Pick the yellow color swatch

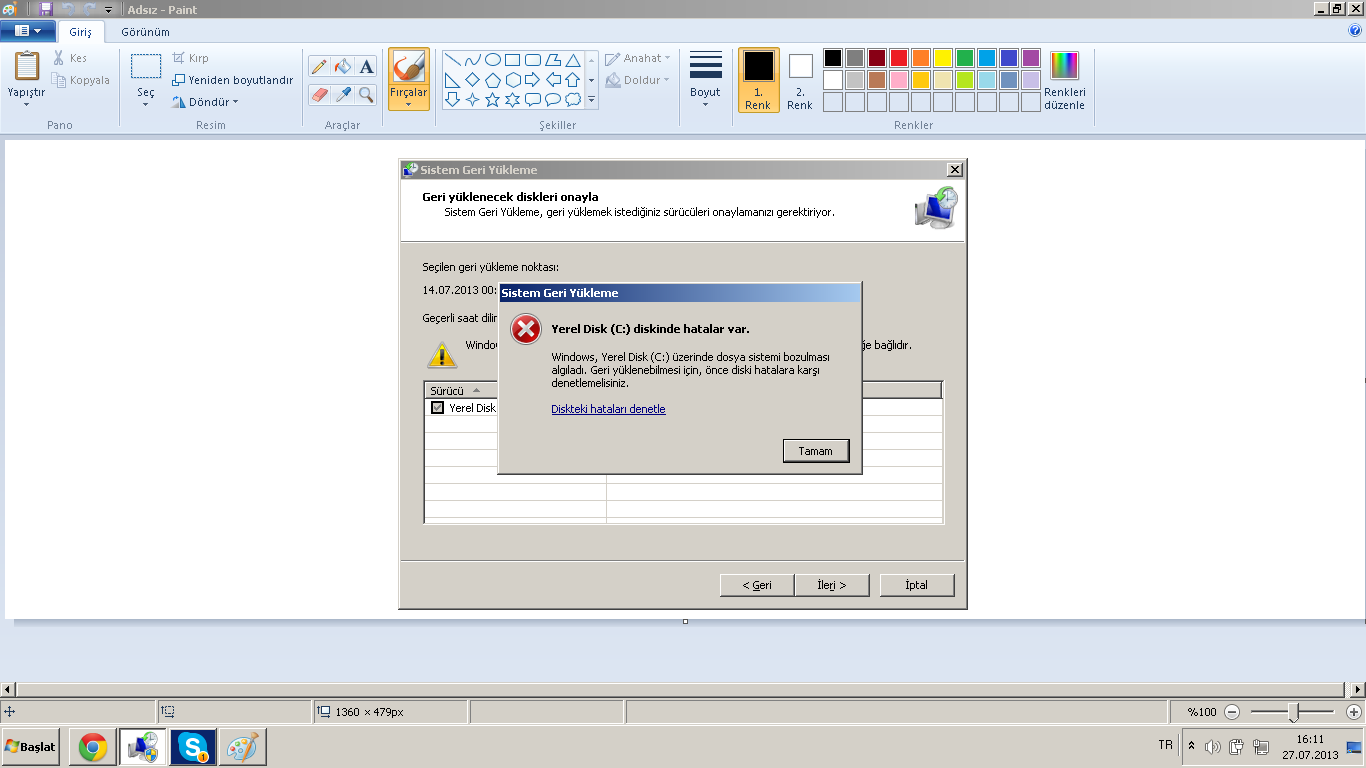coord(943,58)
